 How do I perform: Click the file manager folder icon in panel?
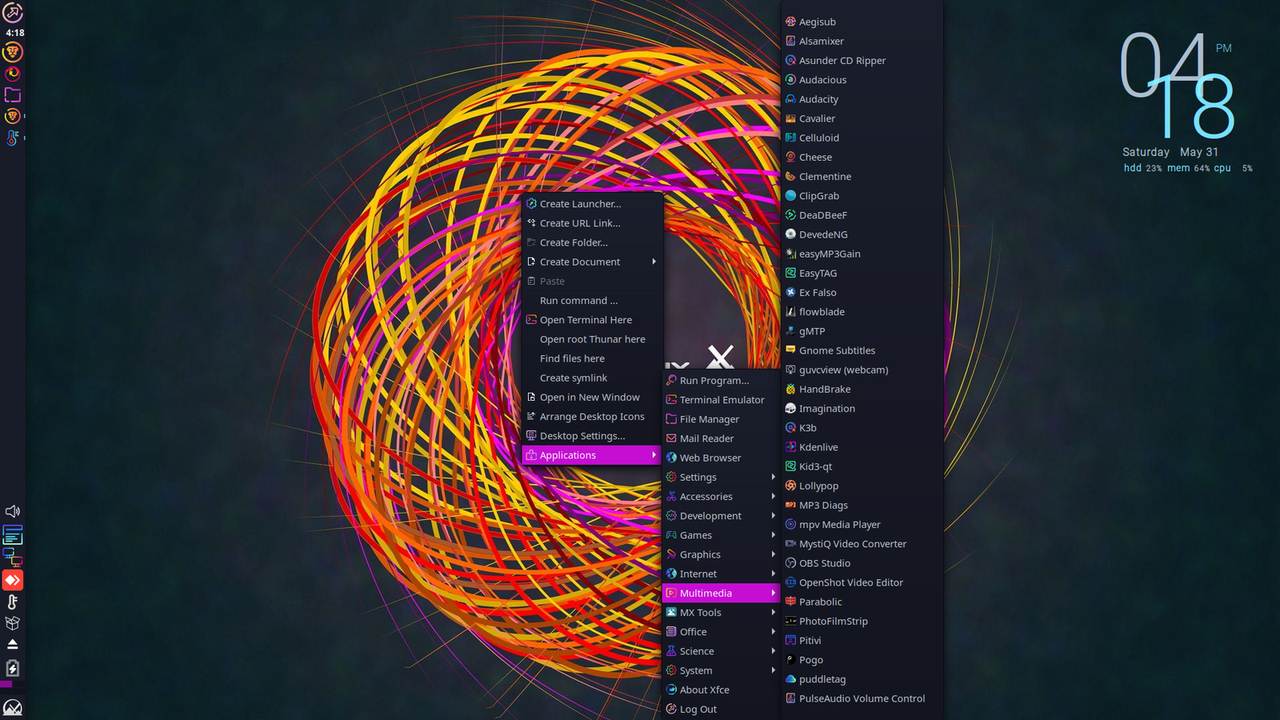12,95
